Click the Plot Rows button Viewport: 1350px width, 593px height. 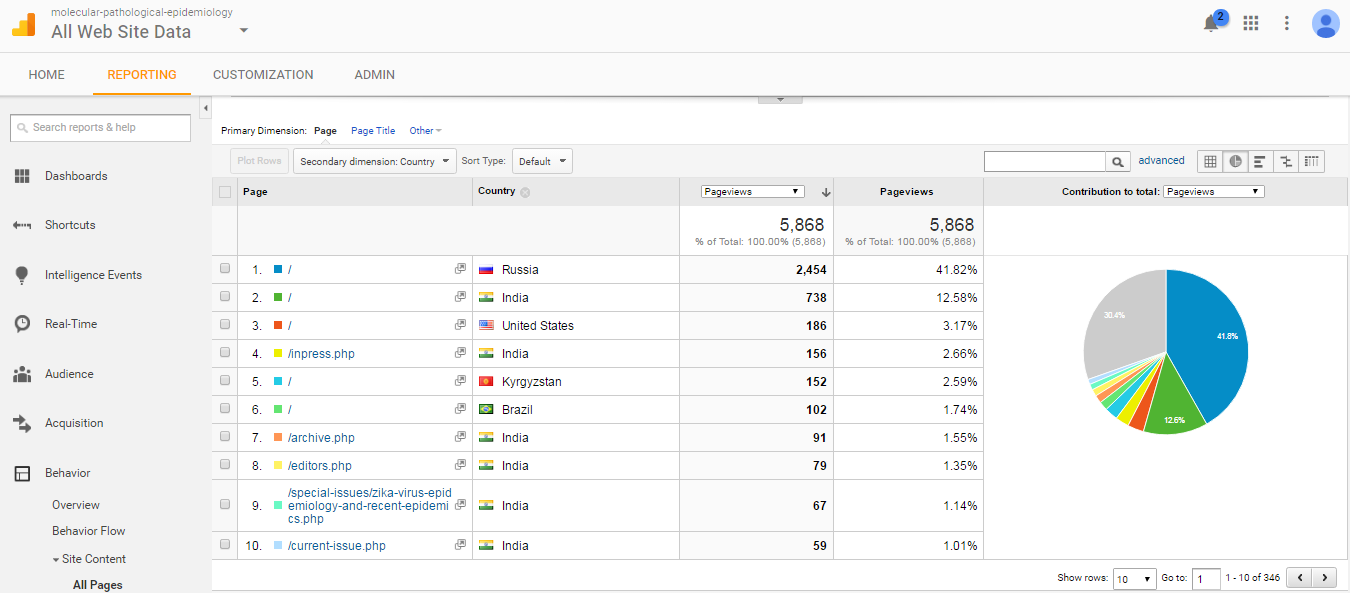point(260,161)
